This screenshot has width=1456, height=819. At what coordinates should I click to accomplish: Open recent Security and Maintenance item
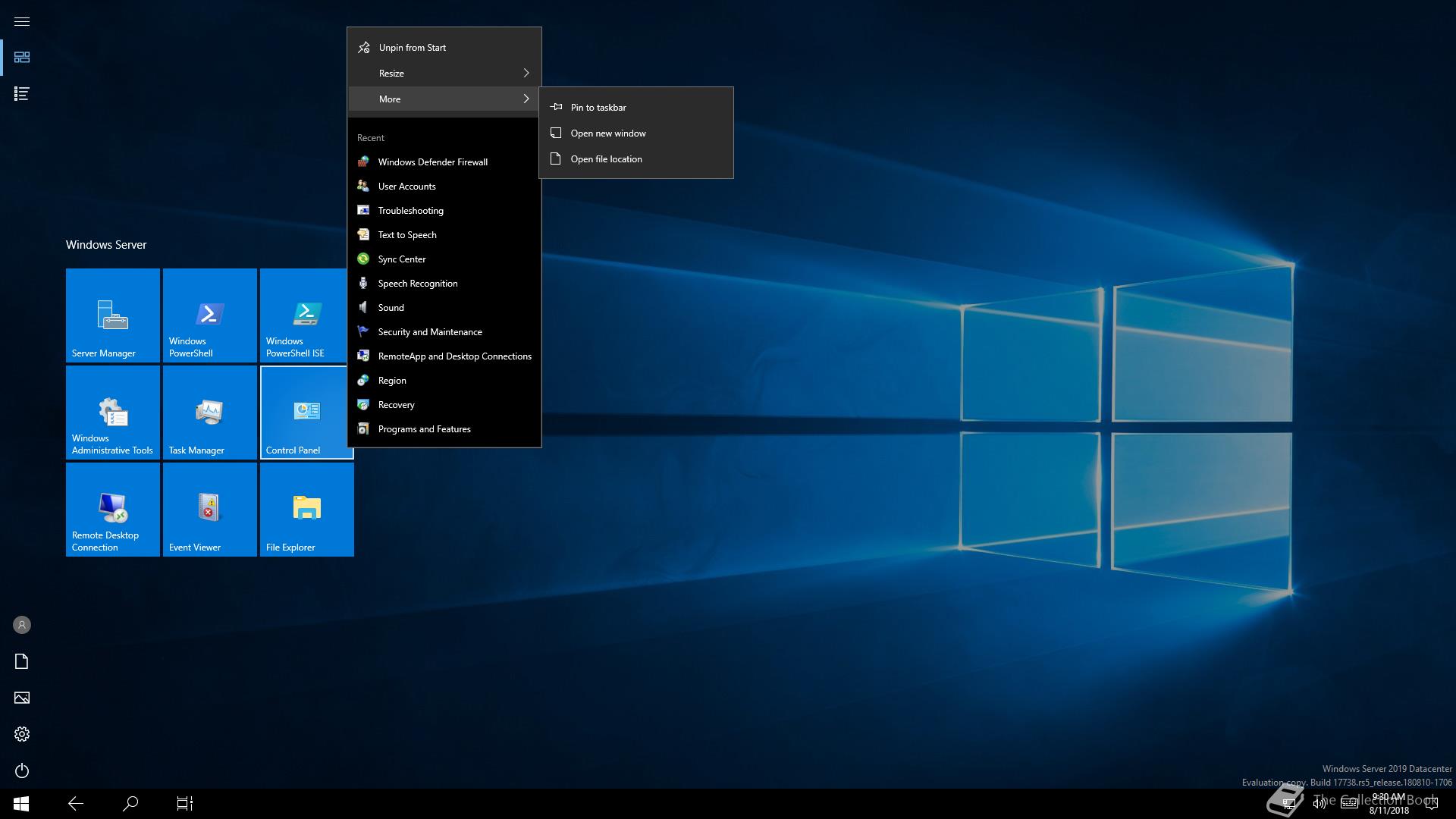(444, 331)
